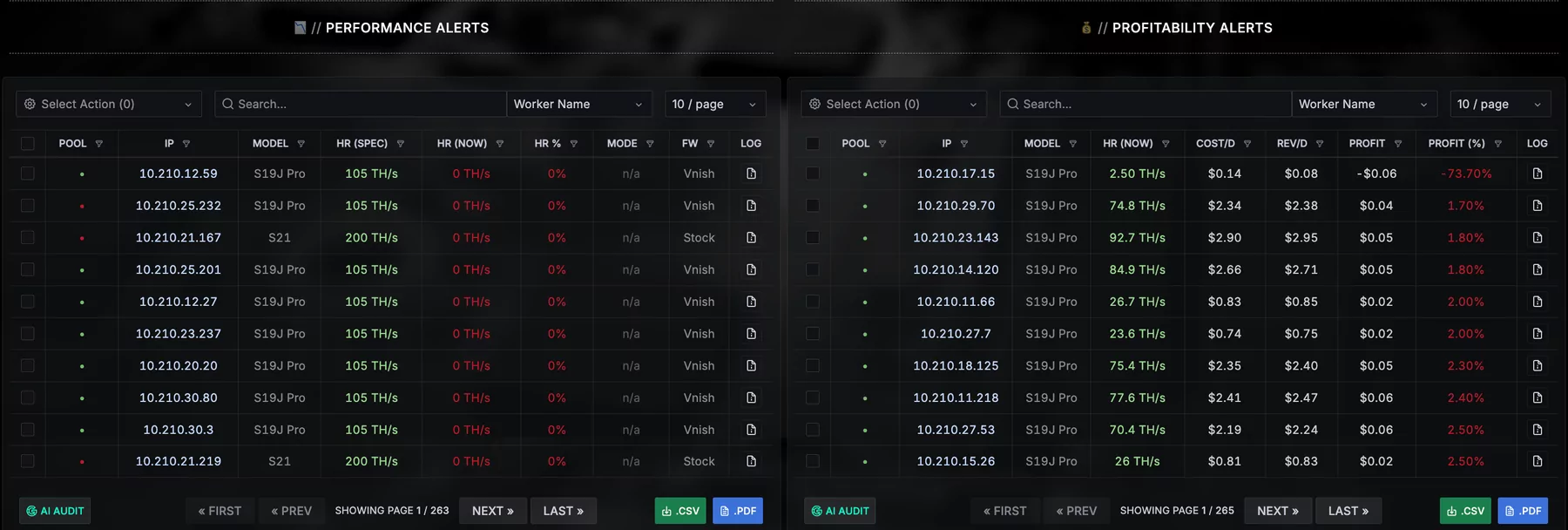Check the row for 10.210.21.167
Viewport: 1568px width, 530px height.
tap(28, 237)
